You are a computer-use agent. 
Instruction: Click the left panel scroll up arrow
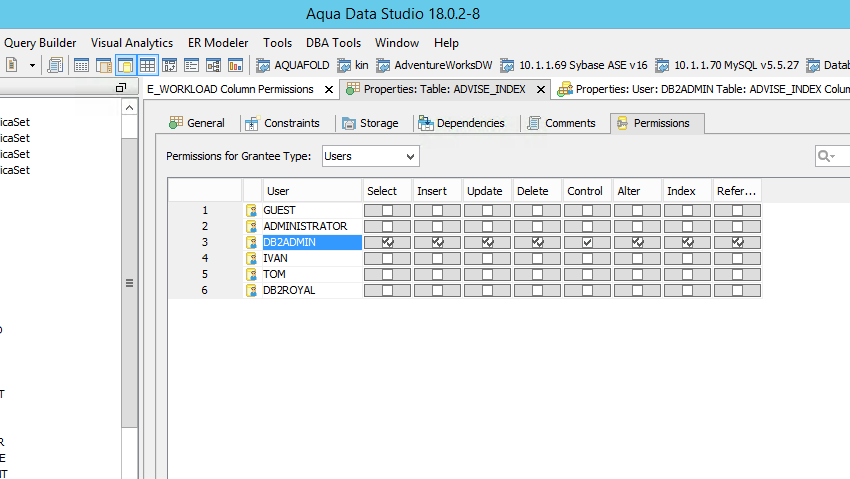pos(129,107)
